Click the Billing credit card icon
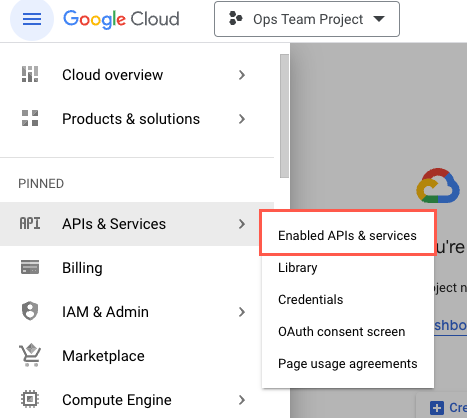467x418 pixels. (30, 267)
